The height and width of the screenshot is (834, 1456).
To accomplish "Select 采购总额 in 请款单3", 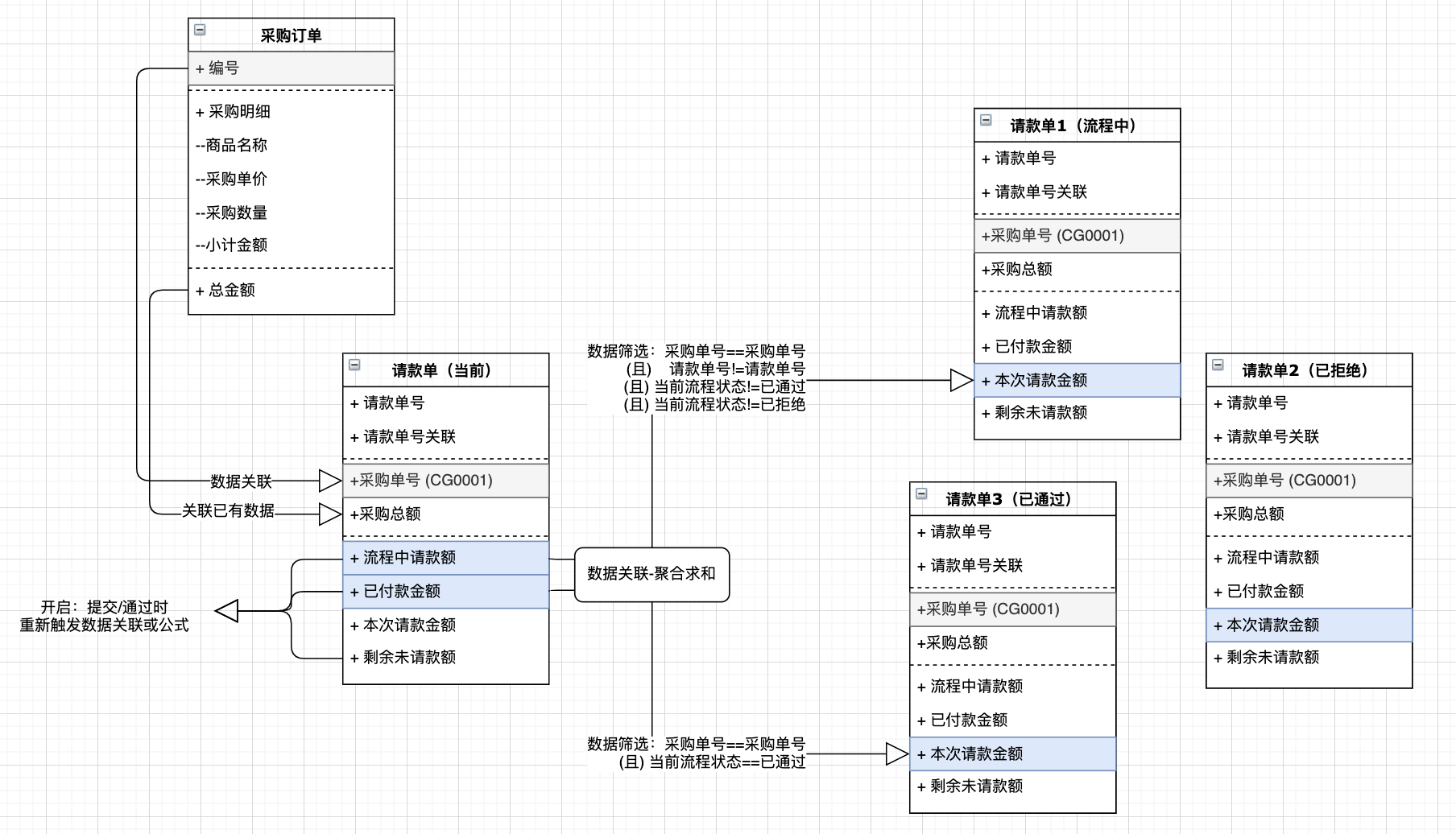I will click(1013, 642).
